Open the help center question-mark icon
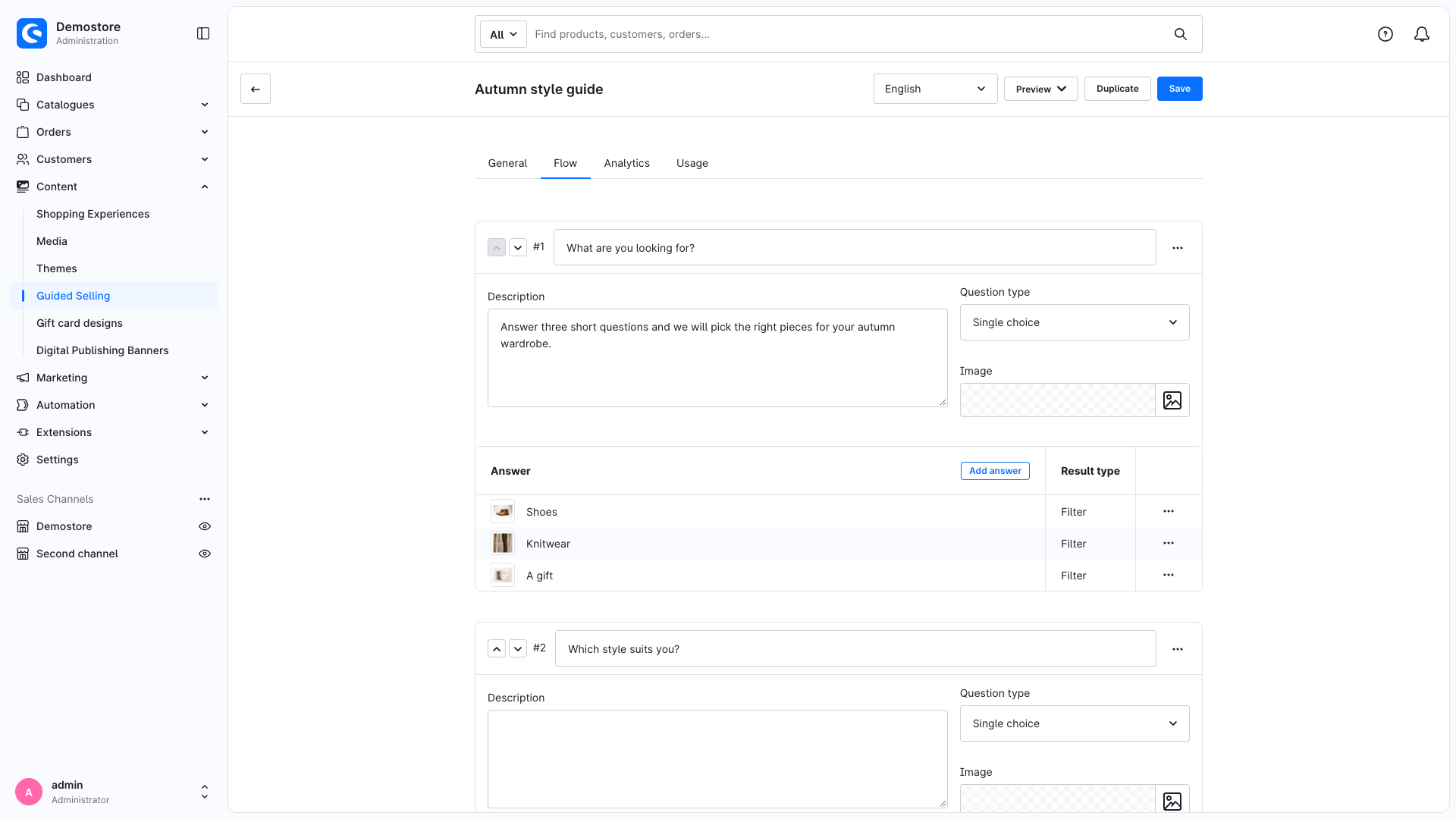This screenshot has width=1456, height=819. pos(1385,34)
